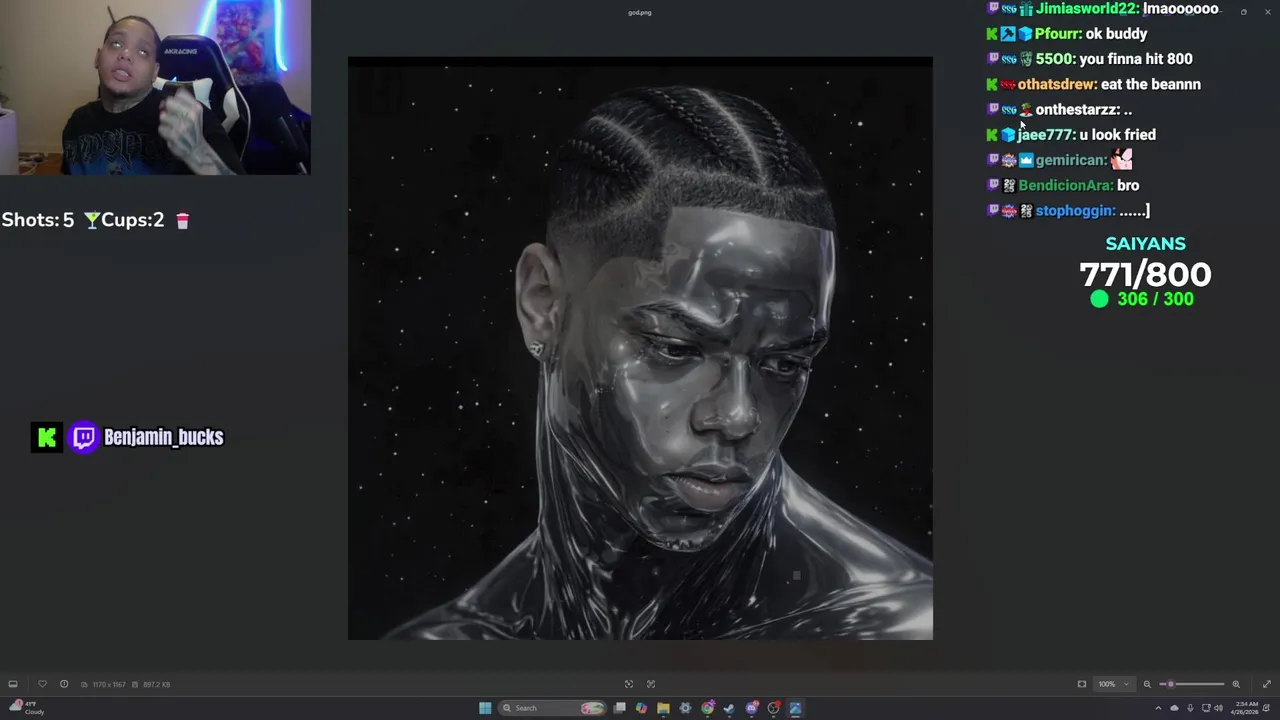Click the webcam overlay
1280x720 pixels.
coord(155,87)
